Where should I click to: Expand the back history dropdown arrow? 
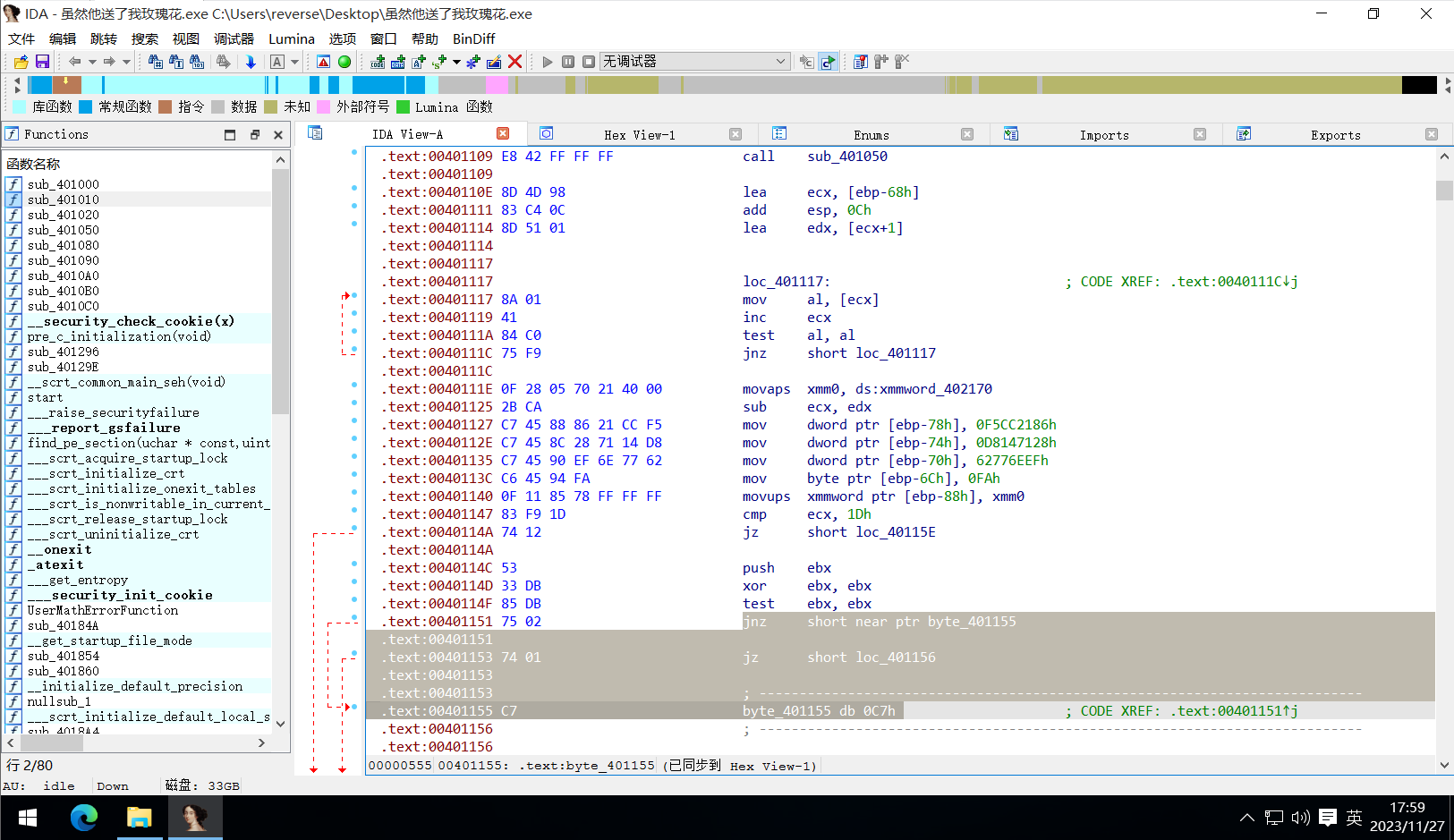pyautogui.click(x=92, y=62)
